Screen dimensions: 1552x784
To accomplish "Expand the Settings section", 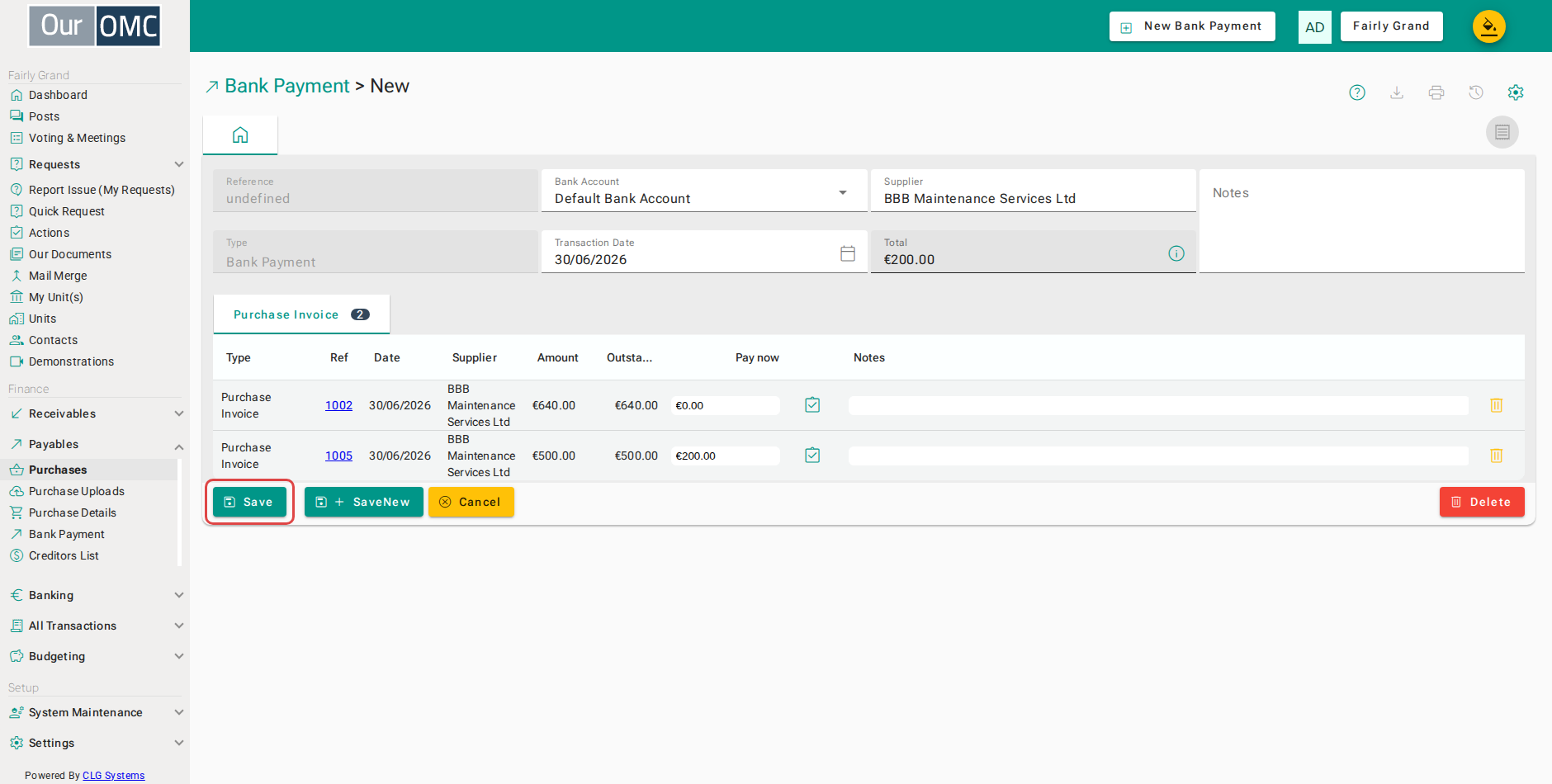I will (95, 743).
